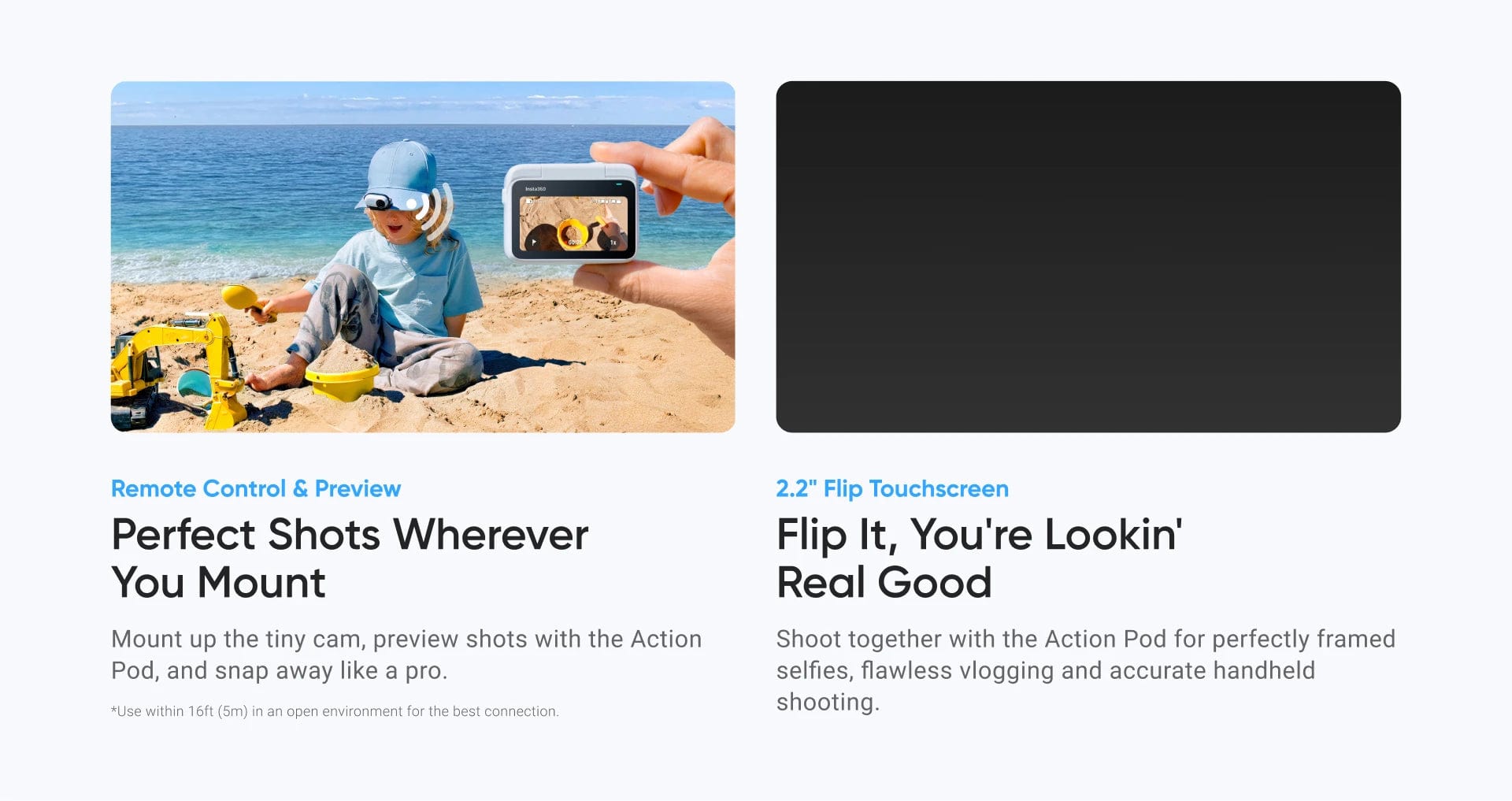Click the Mount up the tiny cam paragraph

pyautogui.click(x=406, y=655)
